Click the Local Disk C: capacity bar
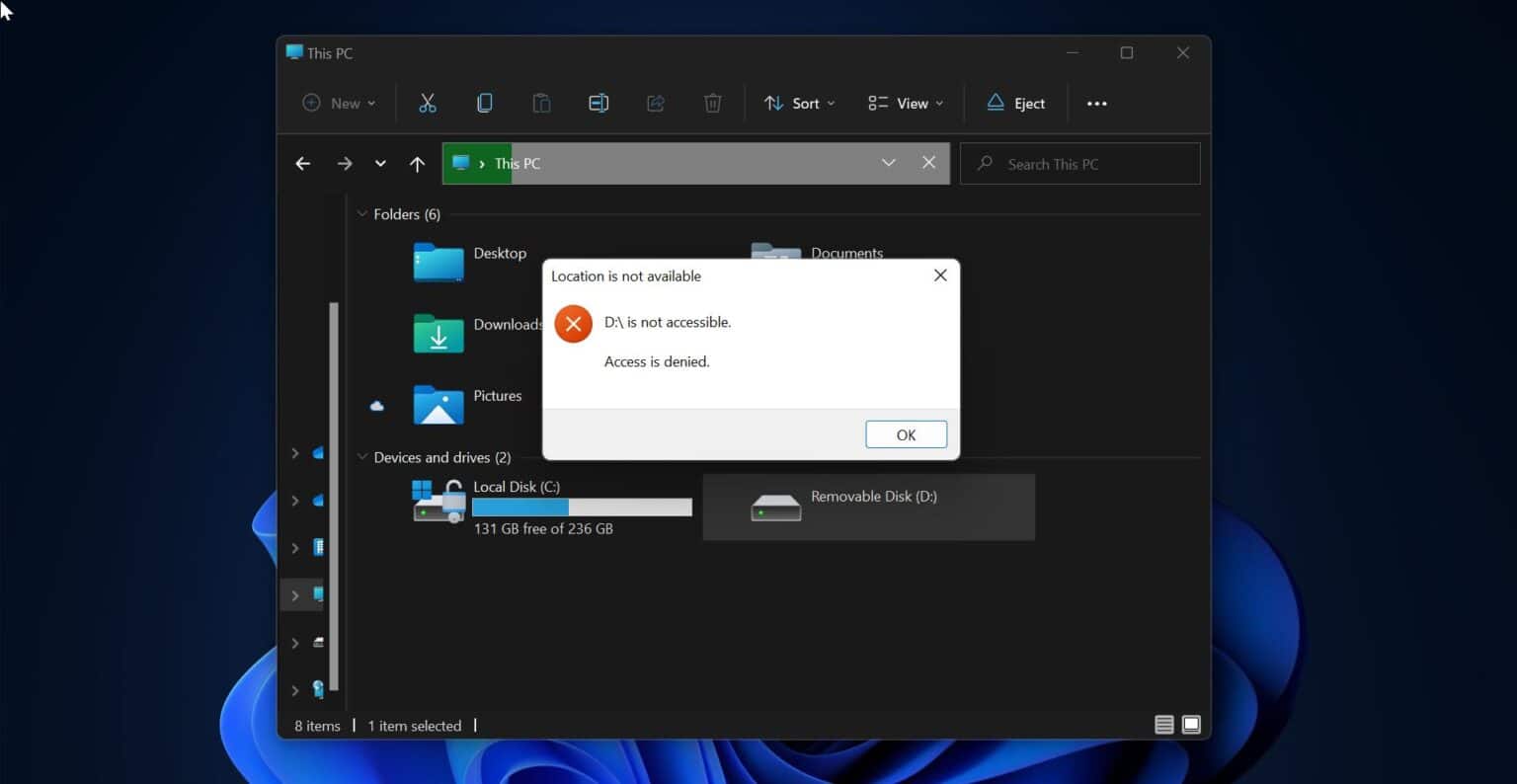 tap(582, 507)
